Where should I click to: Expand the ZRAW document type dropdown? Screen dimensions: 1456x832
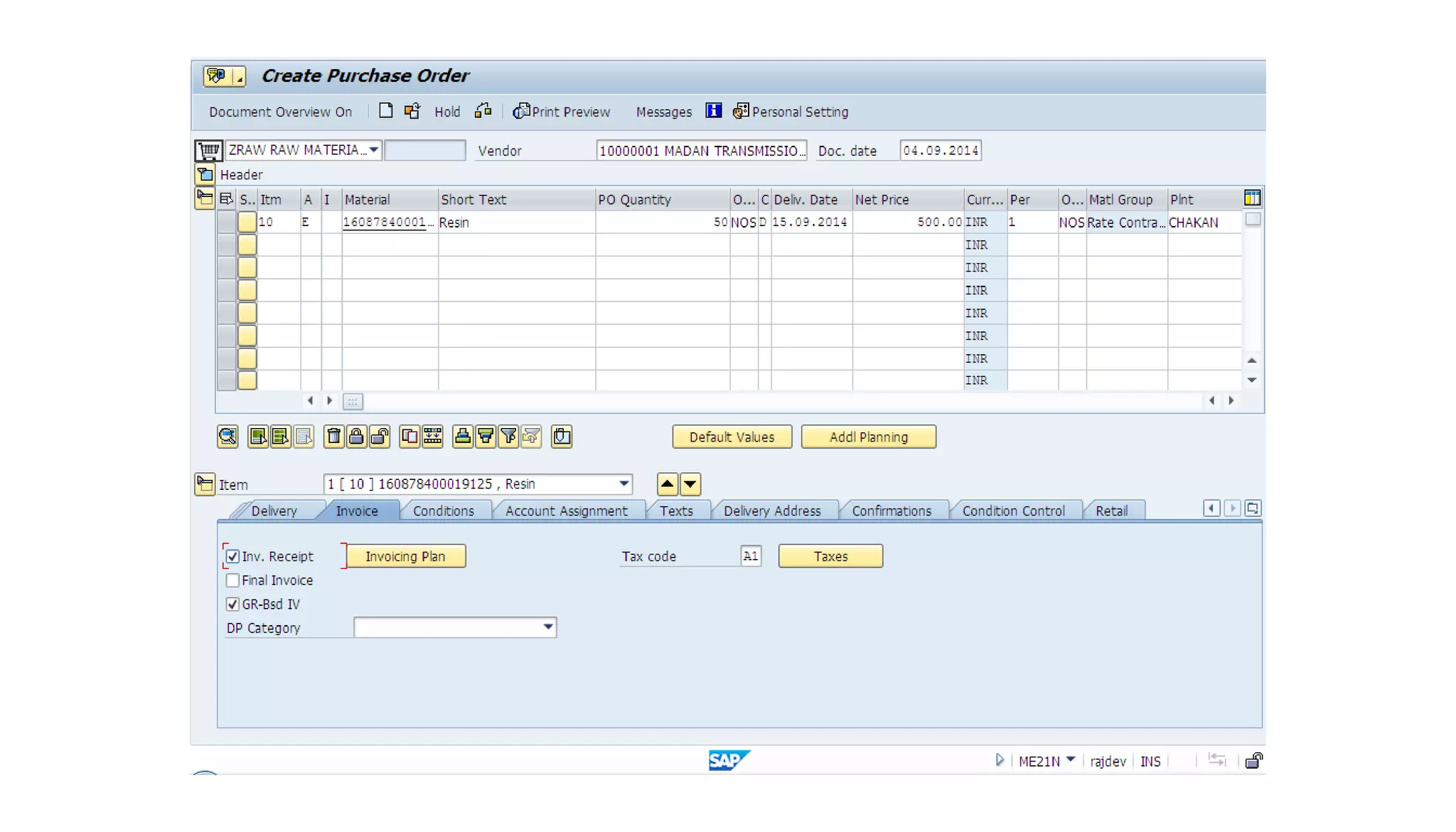pos(373,150)
